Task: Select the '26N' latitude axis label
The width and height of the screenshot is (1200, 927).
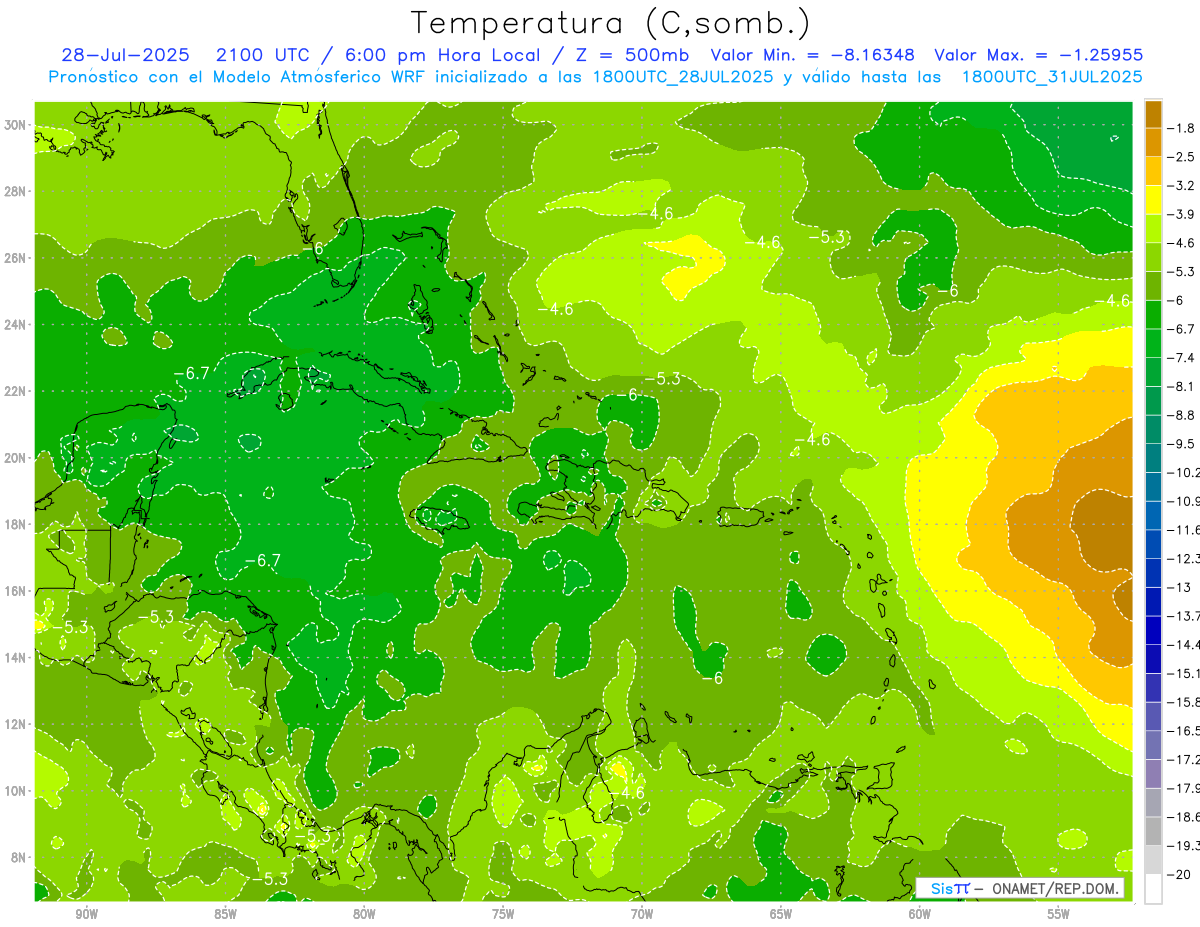Action: point(16,258)
